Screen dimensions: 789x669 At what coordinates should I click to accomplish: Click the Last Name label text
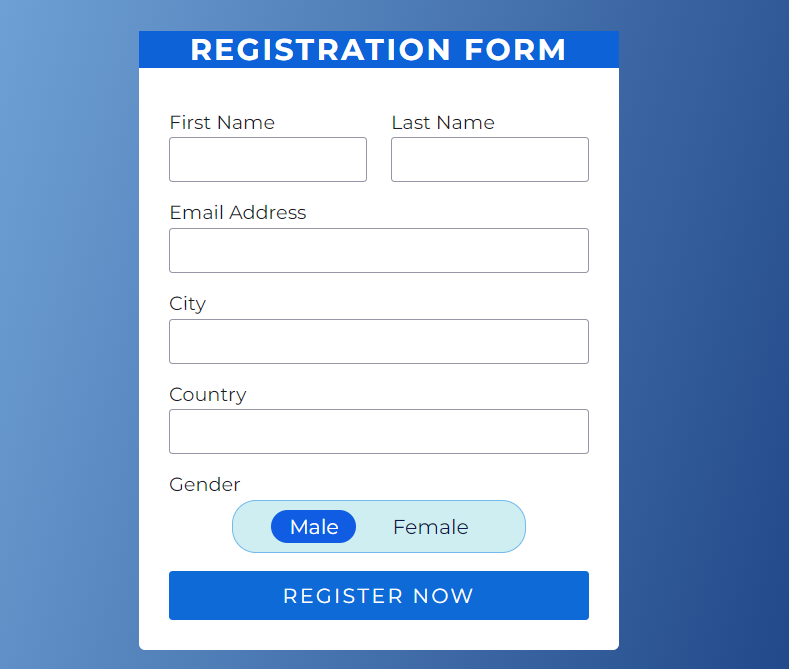tap(443, 122)
